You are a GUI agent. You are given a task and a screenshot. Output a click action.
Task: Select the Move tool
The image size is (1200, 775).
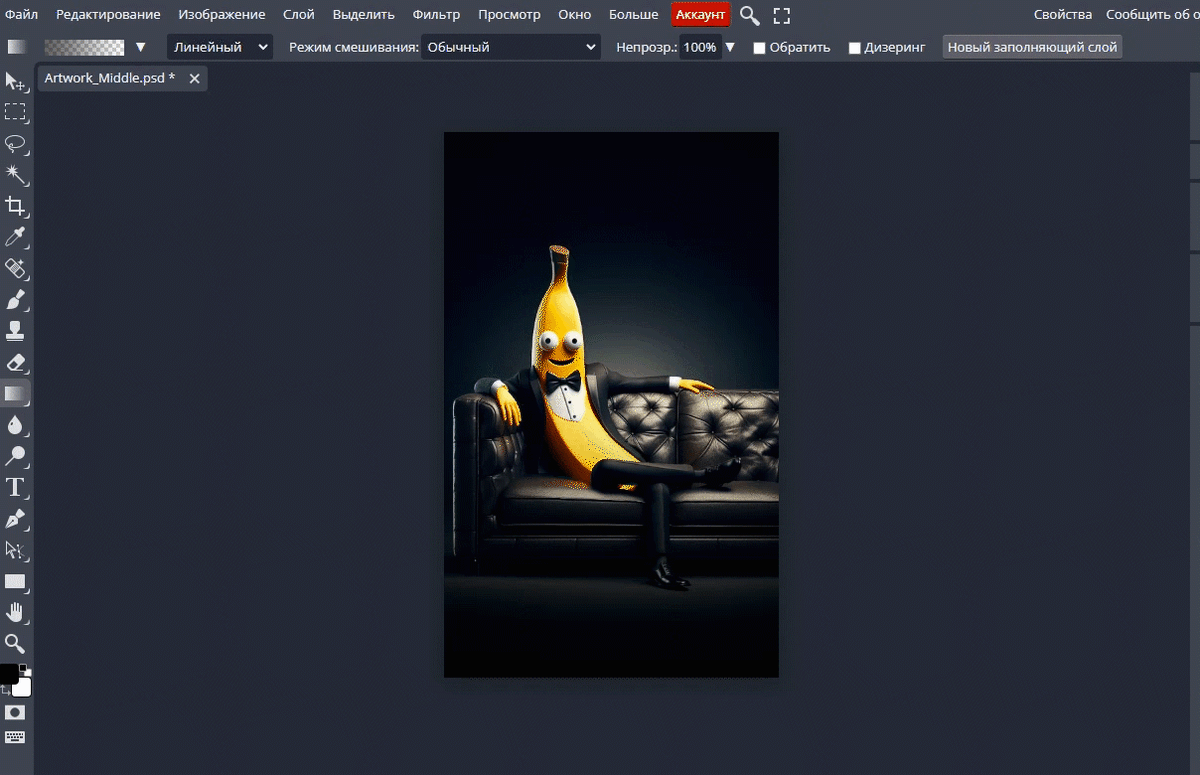coord(15,81)
